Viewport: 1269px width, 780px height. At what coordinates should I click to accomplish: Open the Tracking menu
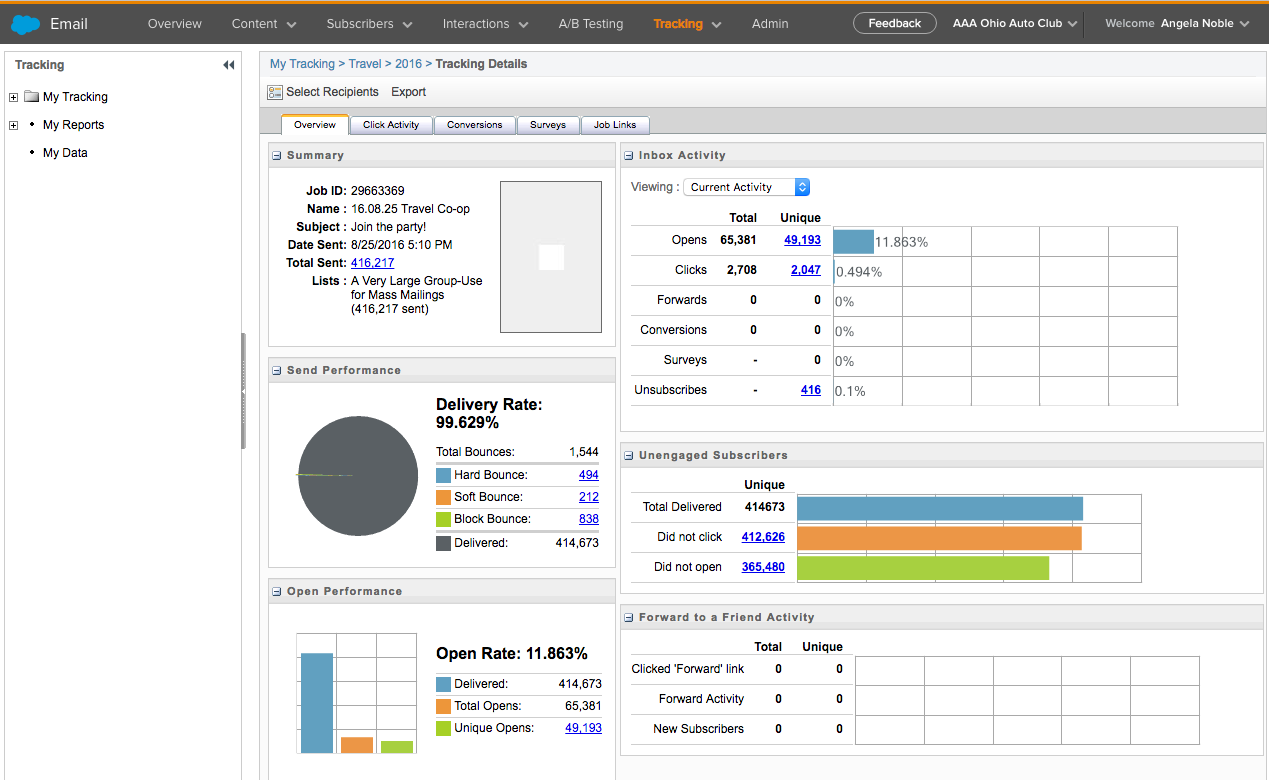coord(687,23)
